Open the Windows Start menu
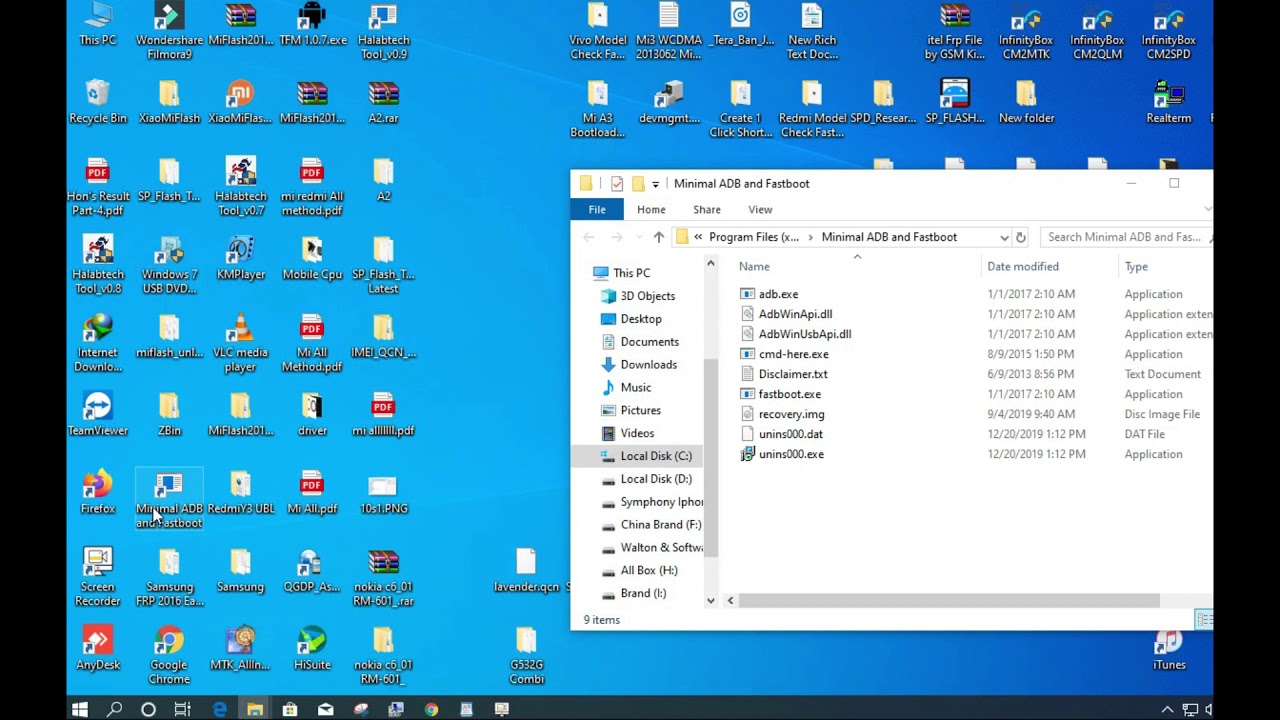The height and width of the screenshot is (720, 1280). coord(80,709)
